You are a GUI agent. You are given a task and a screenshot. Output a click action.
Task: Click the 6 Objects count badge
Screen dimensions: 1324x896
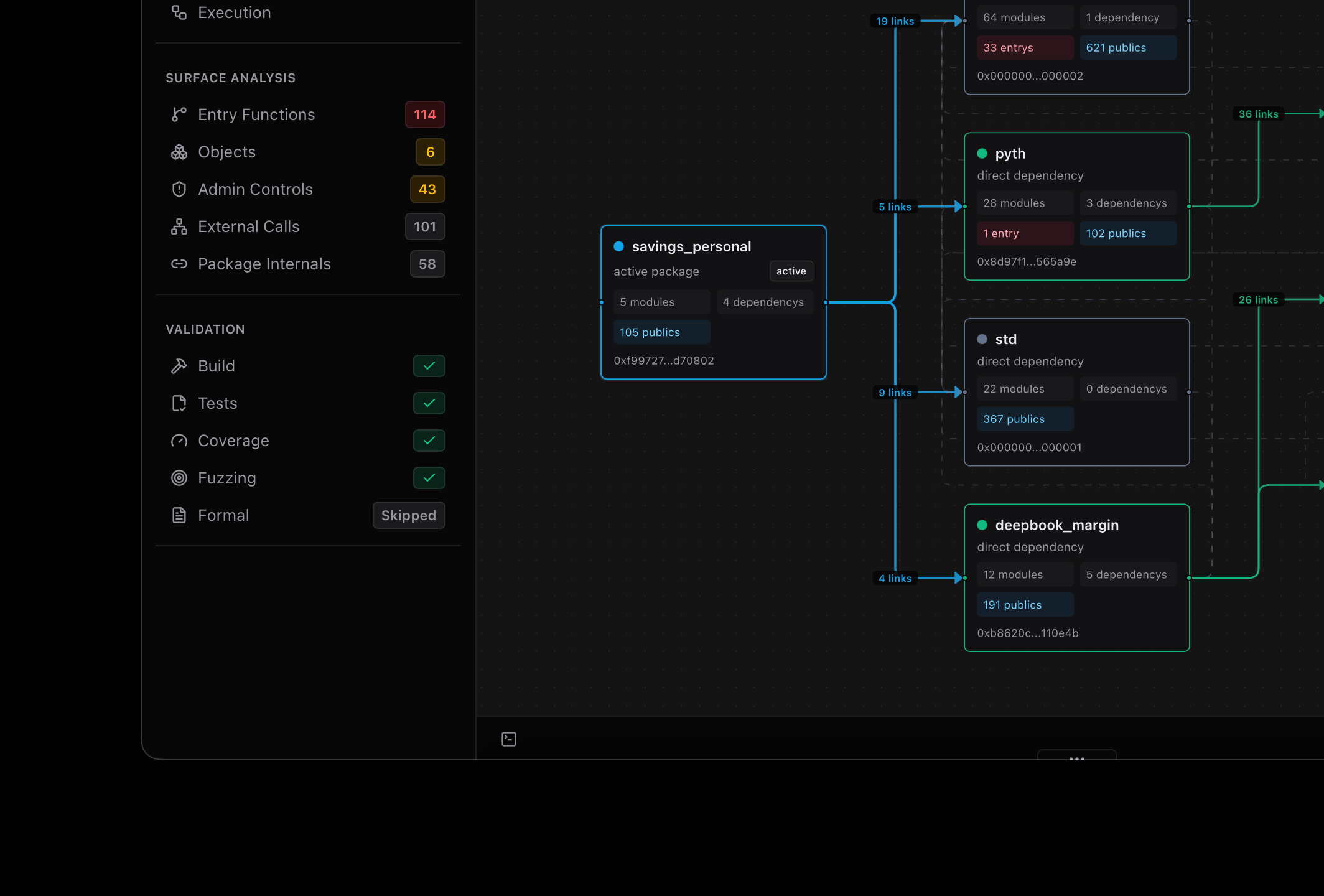tap(430, 152)
